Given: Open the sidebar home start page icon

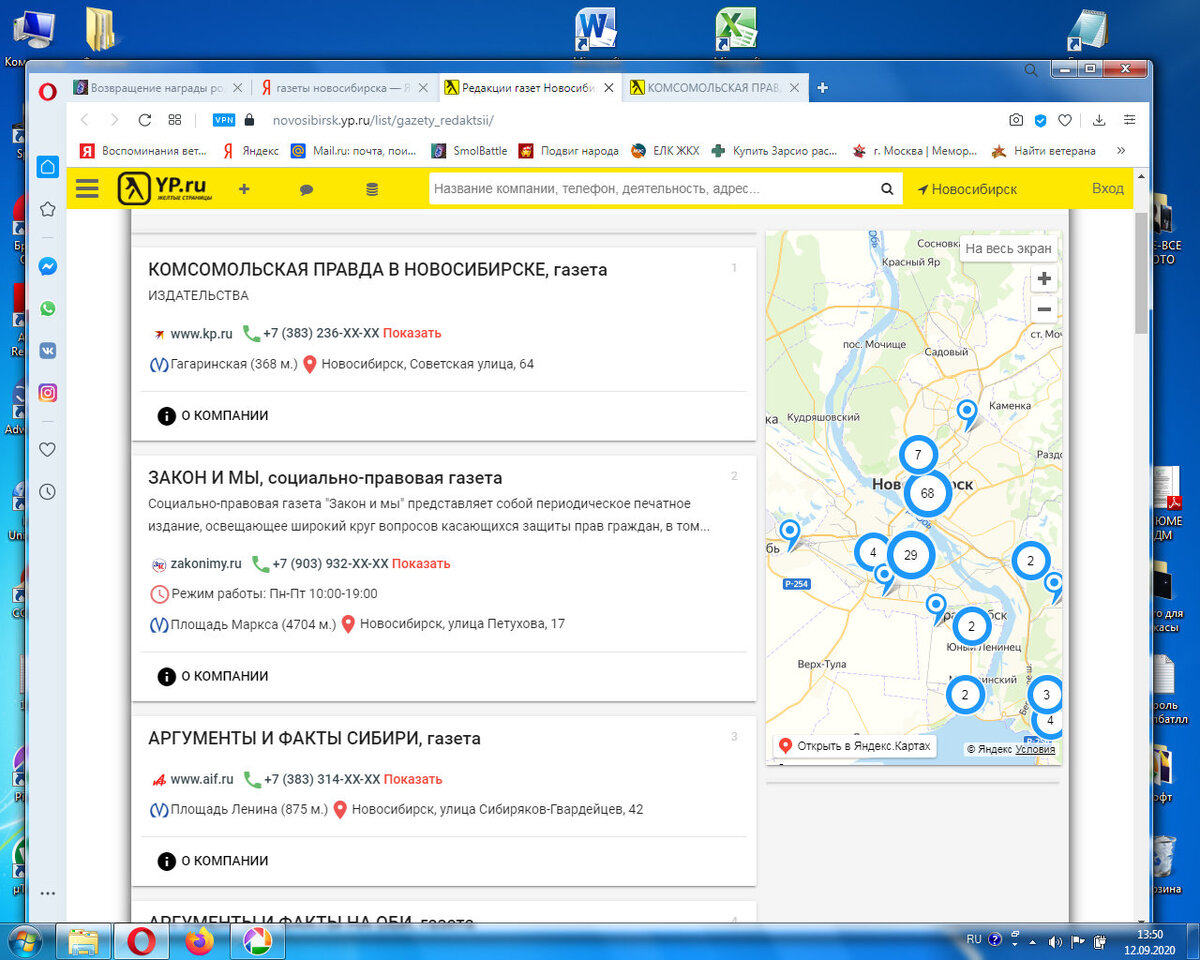Looking at the screenshot, I should coord(47,167).
